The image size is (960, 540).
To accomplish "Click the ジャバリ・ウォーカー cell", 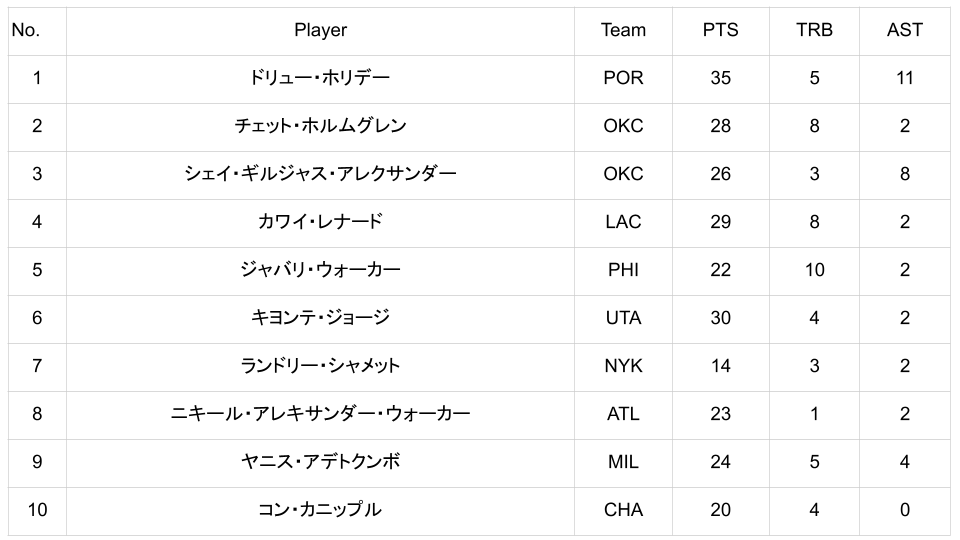I will click(x=320, y=270).
